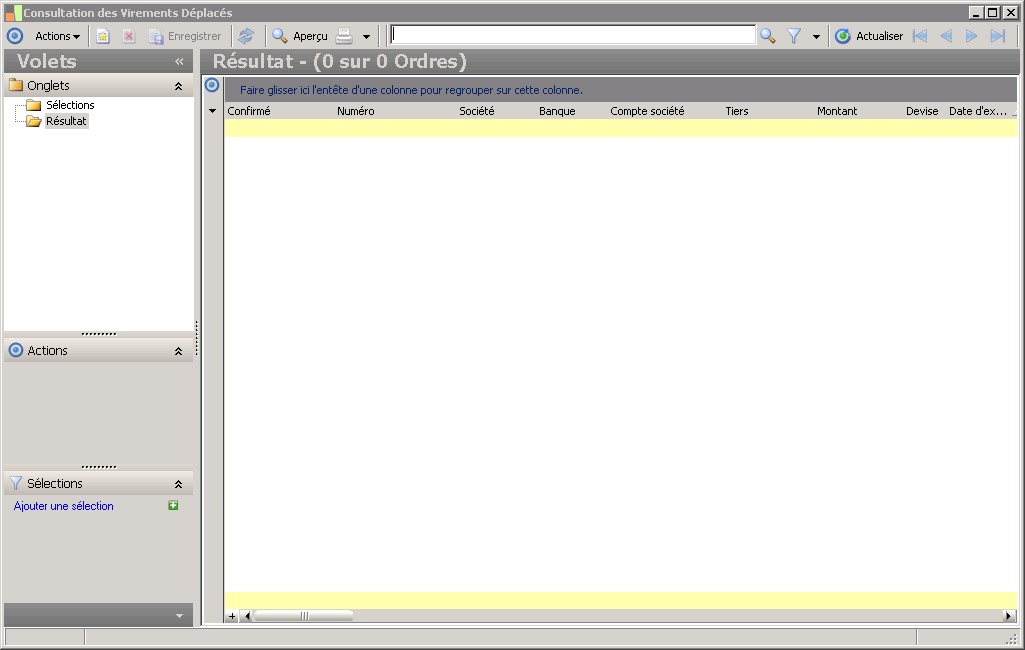Viewport: 1025px width, 650px height.
Task: Click the blue circle icon left of the Actions menu
Action: 15,37
